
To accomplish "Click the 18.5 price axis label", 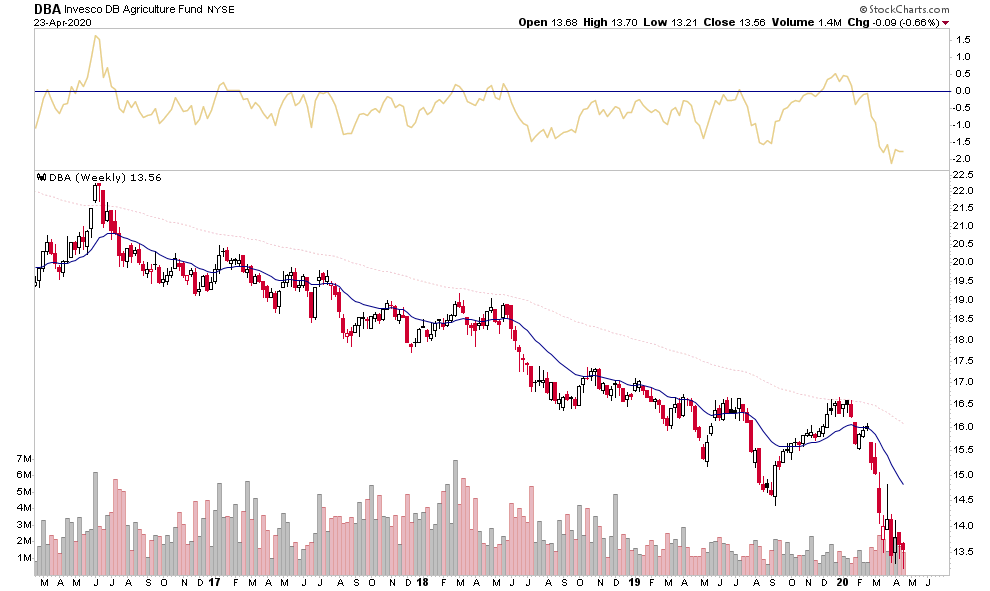I will coord(963,319).
